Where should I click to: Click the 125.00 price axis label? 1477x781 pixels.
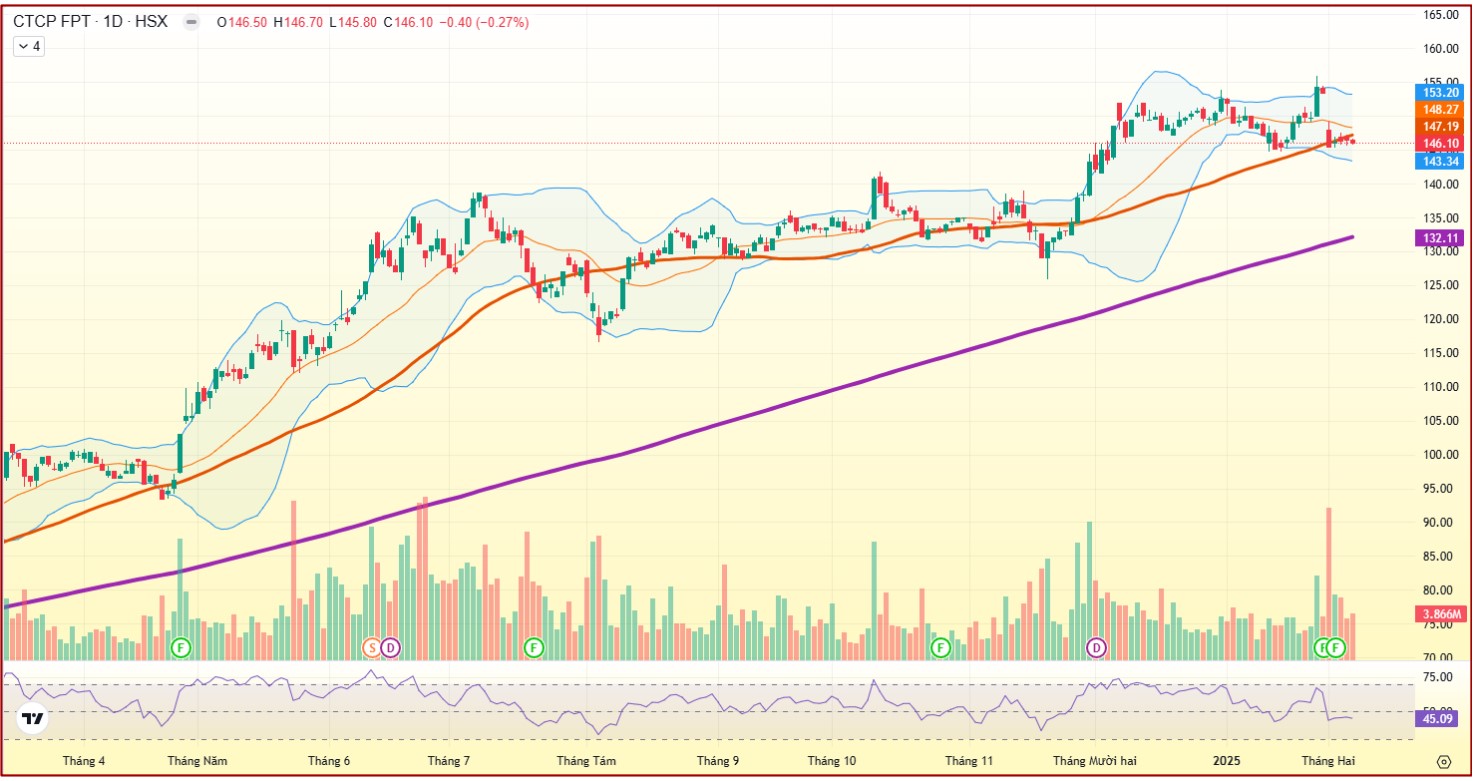tap(1442, 285)
